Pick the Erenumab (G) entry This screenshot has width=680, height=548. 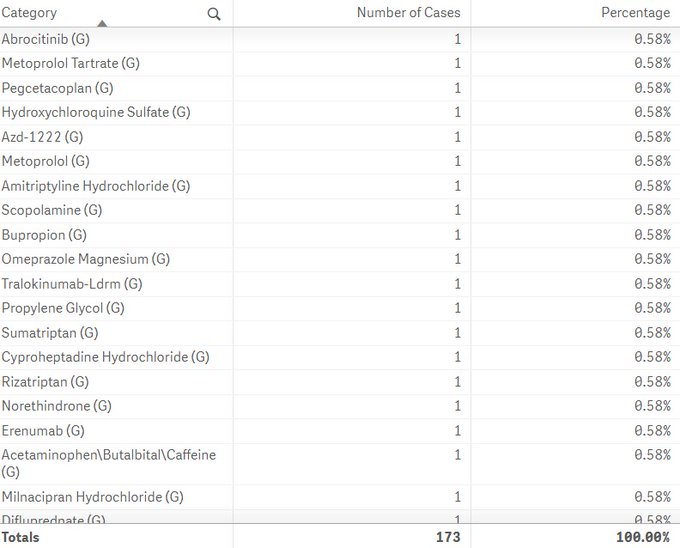43,431
